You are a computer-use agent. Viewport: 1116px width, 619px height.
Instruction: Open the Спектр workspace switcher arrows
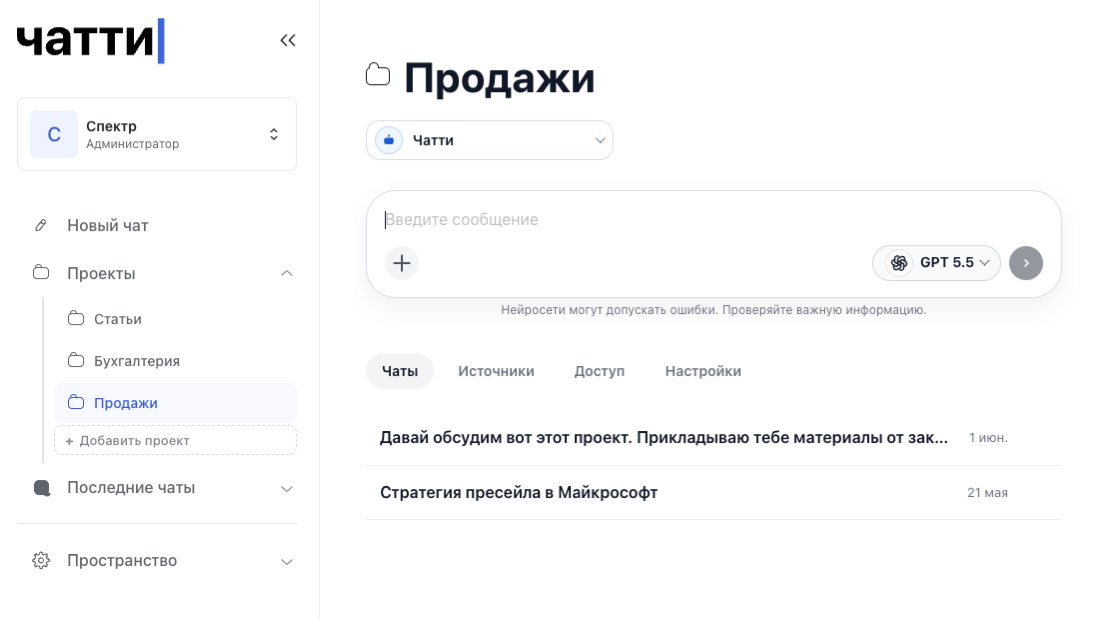274,134
